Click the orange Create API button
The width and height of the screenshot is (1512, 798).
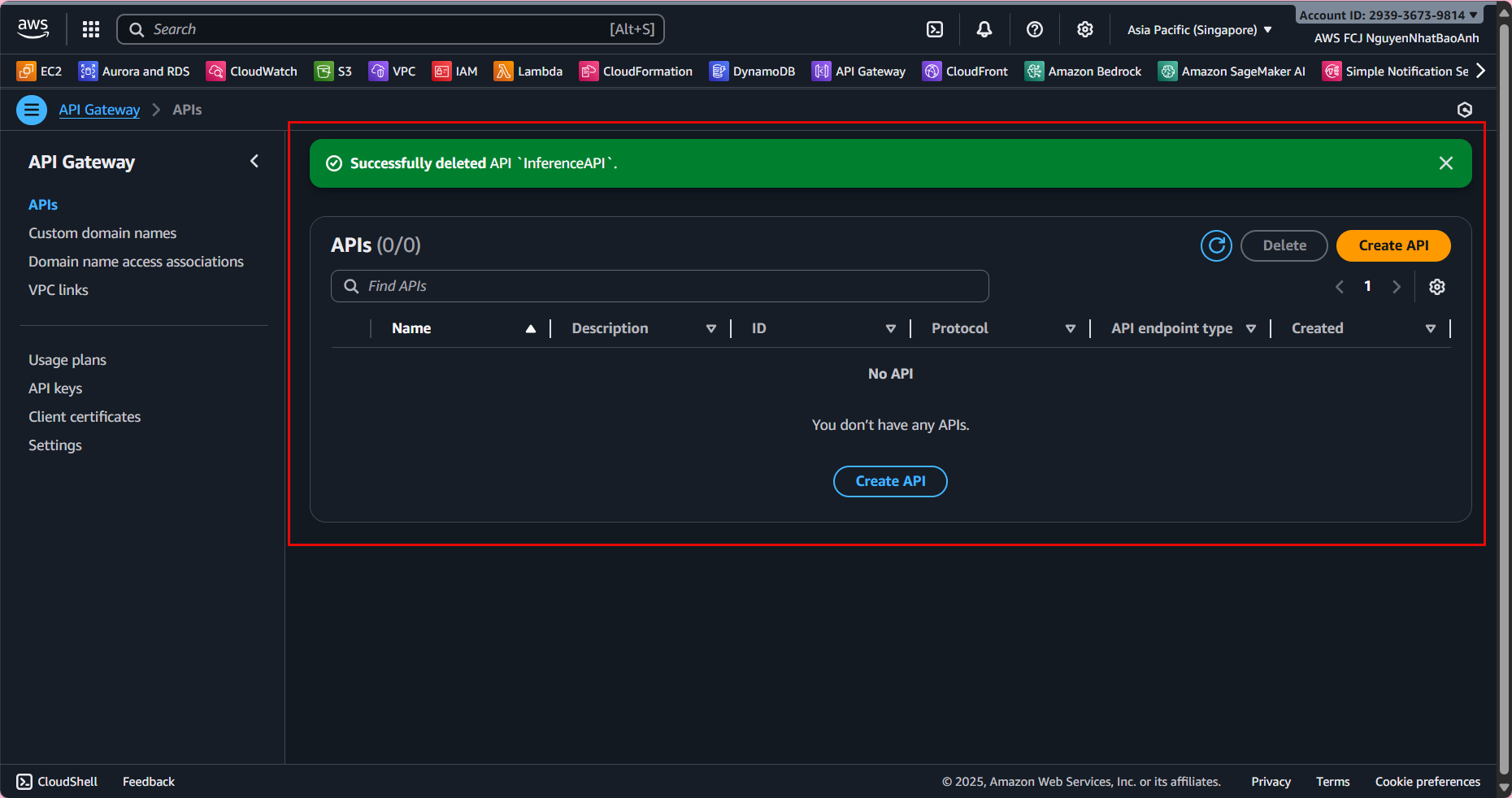coord(1393,245)
